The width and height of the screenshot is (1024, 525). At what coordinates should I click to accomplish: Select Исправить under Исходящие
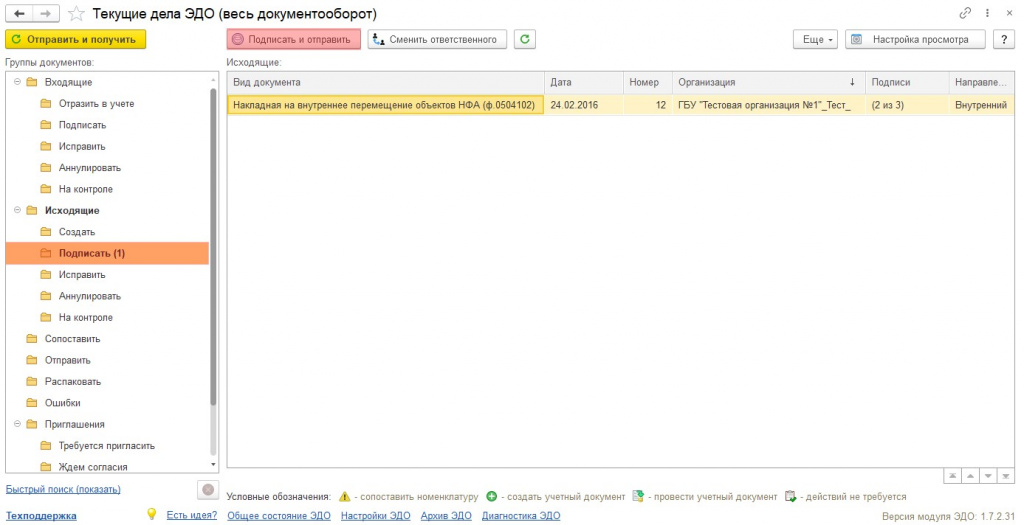coord(82,275)
